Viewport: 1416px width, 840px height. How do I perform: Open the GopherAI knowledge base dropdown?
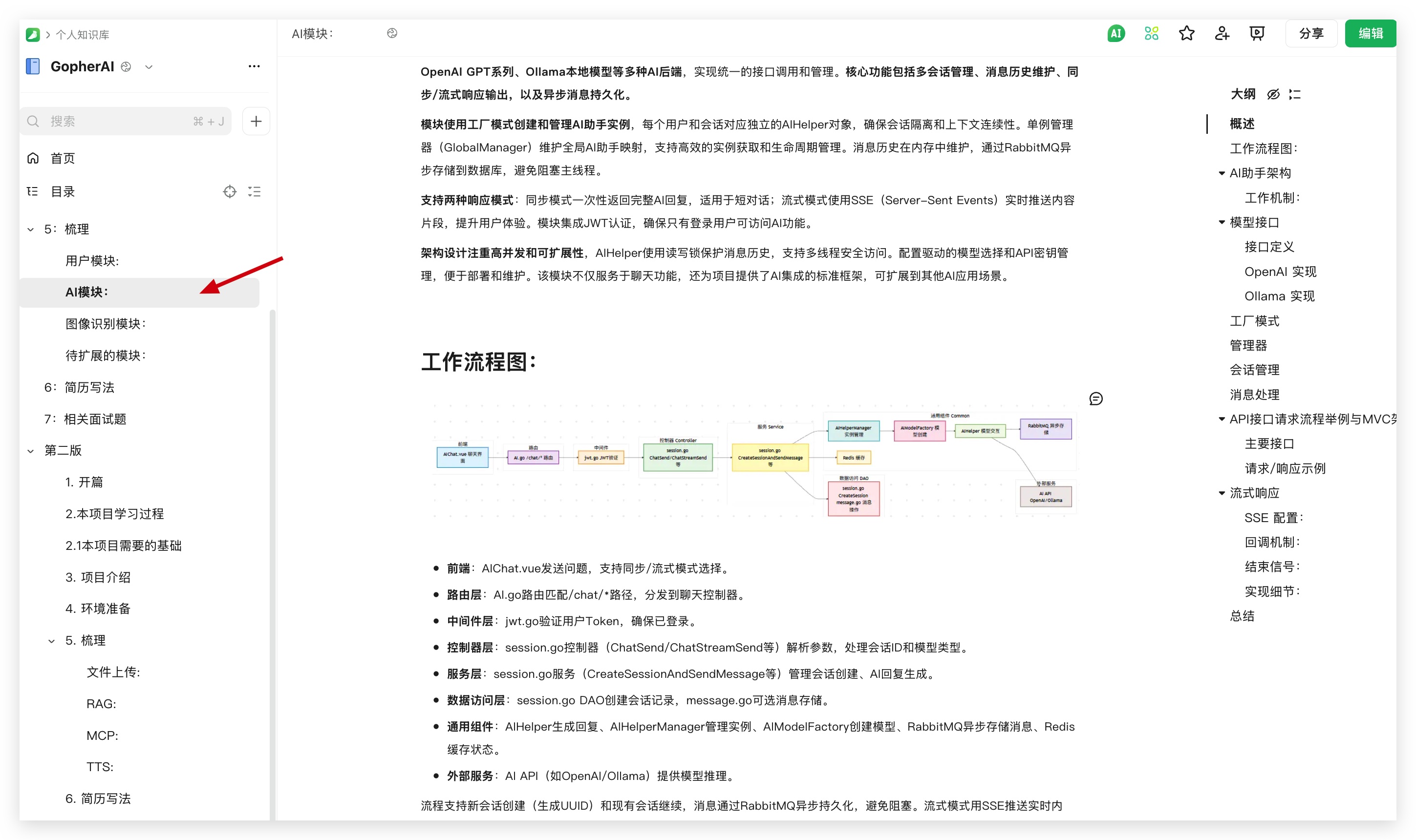pos(149,67)
